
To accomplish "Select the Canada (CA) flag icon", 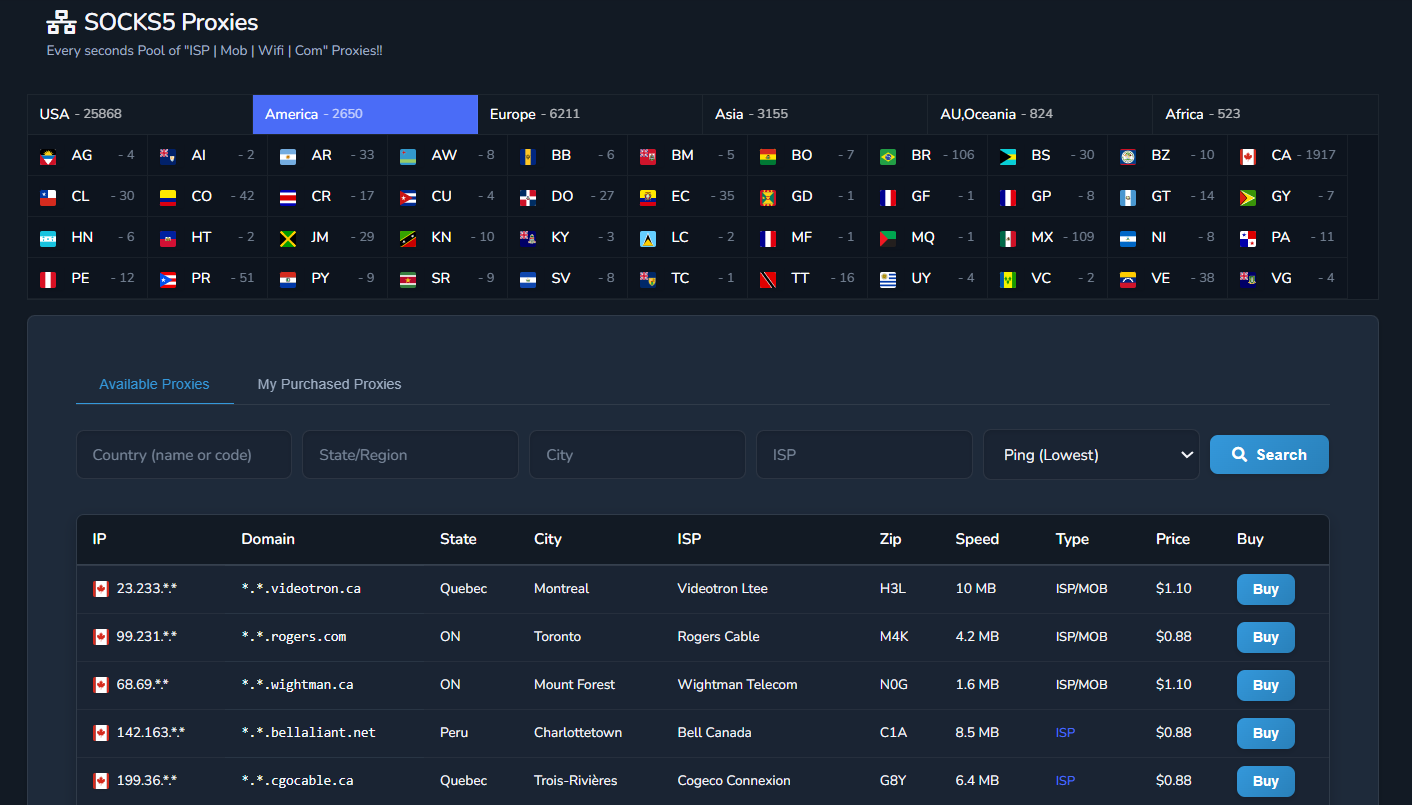I will 1248,156.
